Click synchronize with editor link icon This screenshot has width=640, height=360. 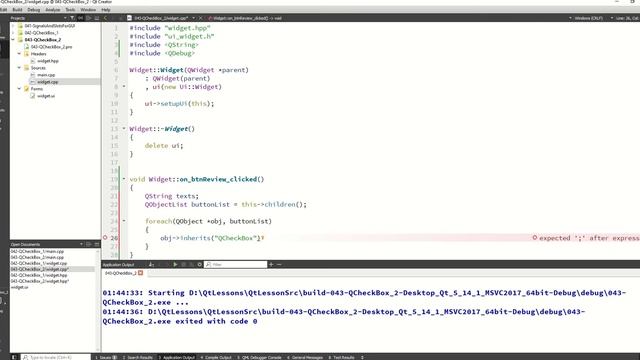click(80, 18)
